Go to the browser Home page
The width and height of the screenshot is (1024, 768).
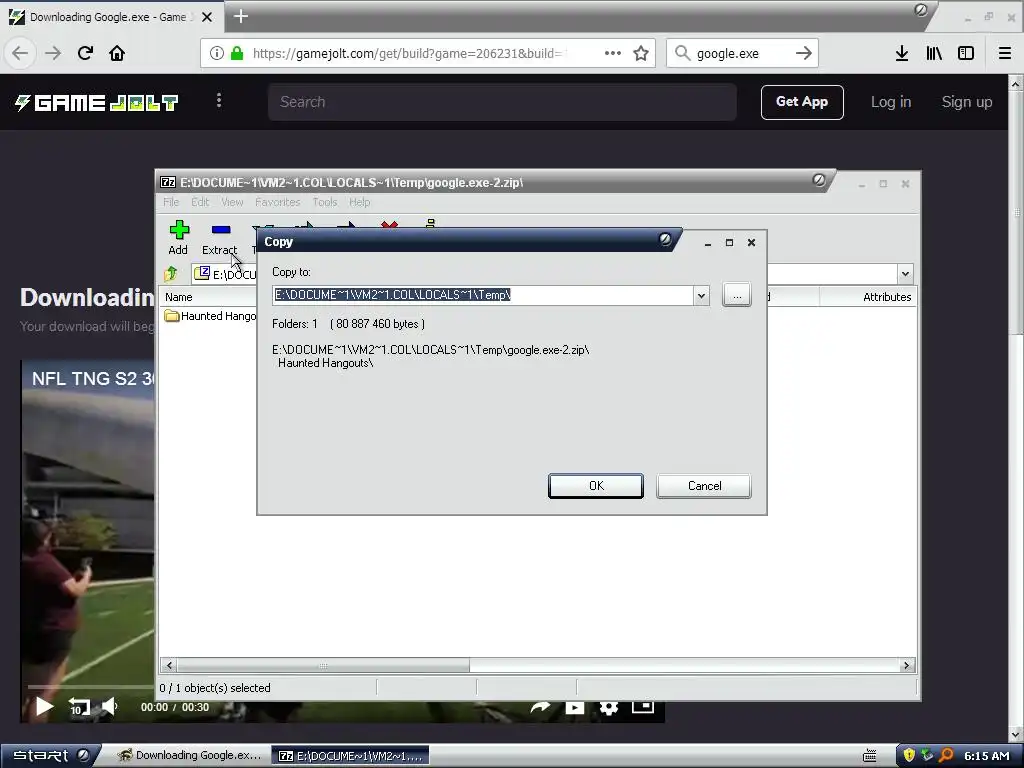[x=117, y=53]
